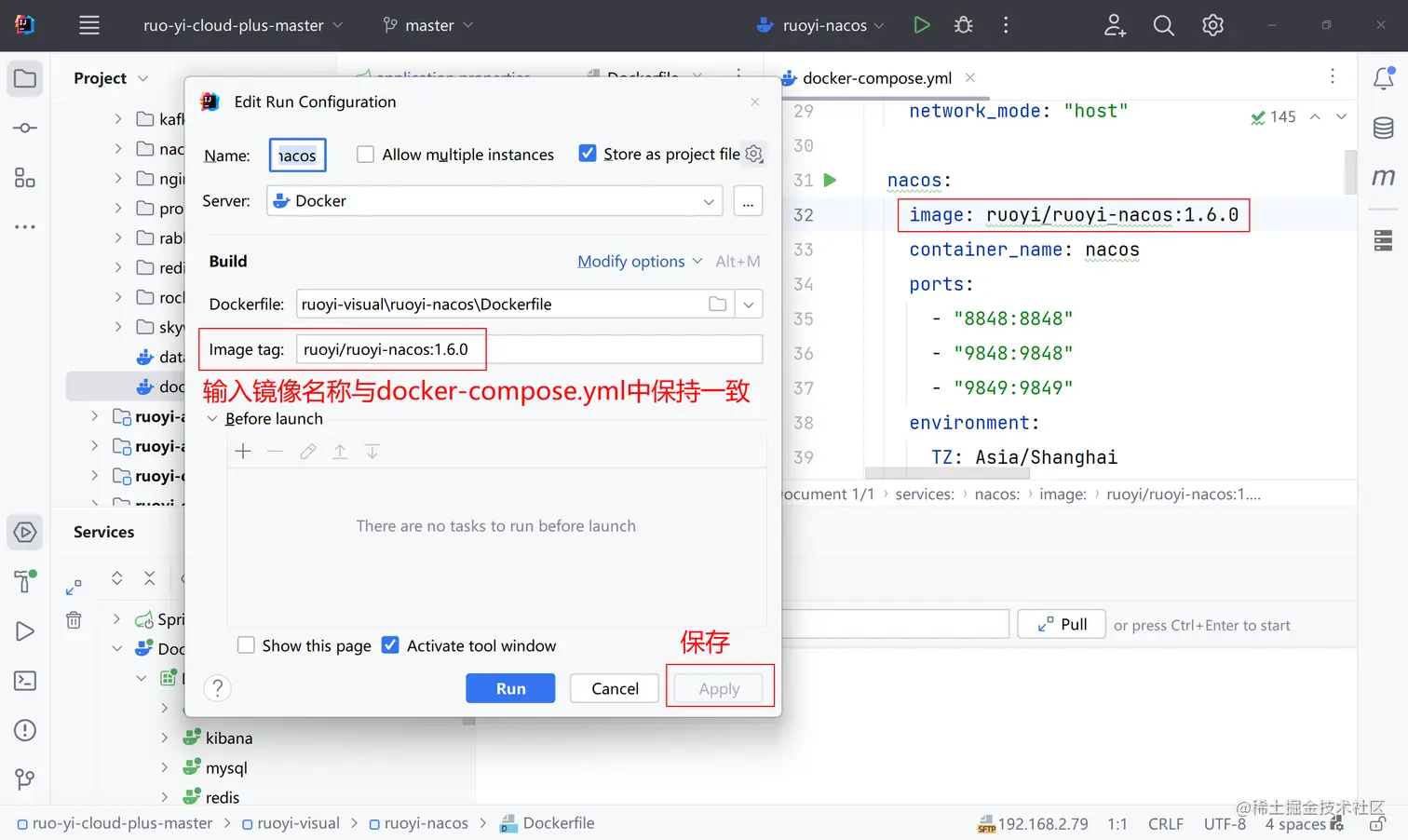Open the main hamburger menu

pyautogui.click(x=89, y=25)
